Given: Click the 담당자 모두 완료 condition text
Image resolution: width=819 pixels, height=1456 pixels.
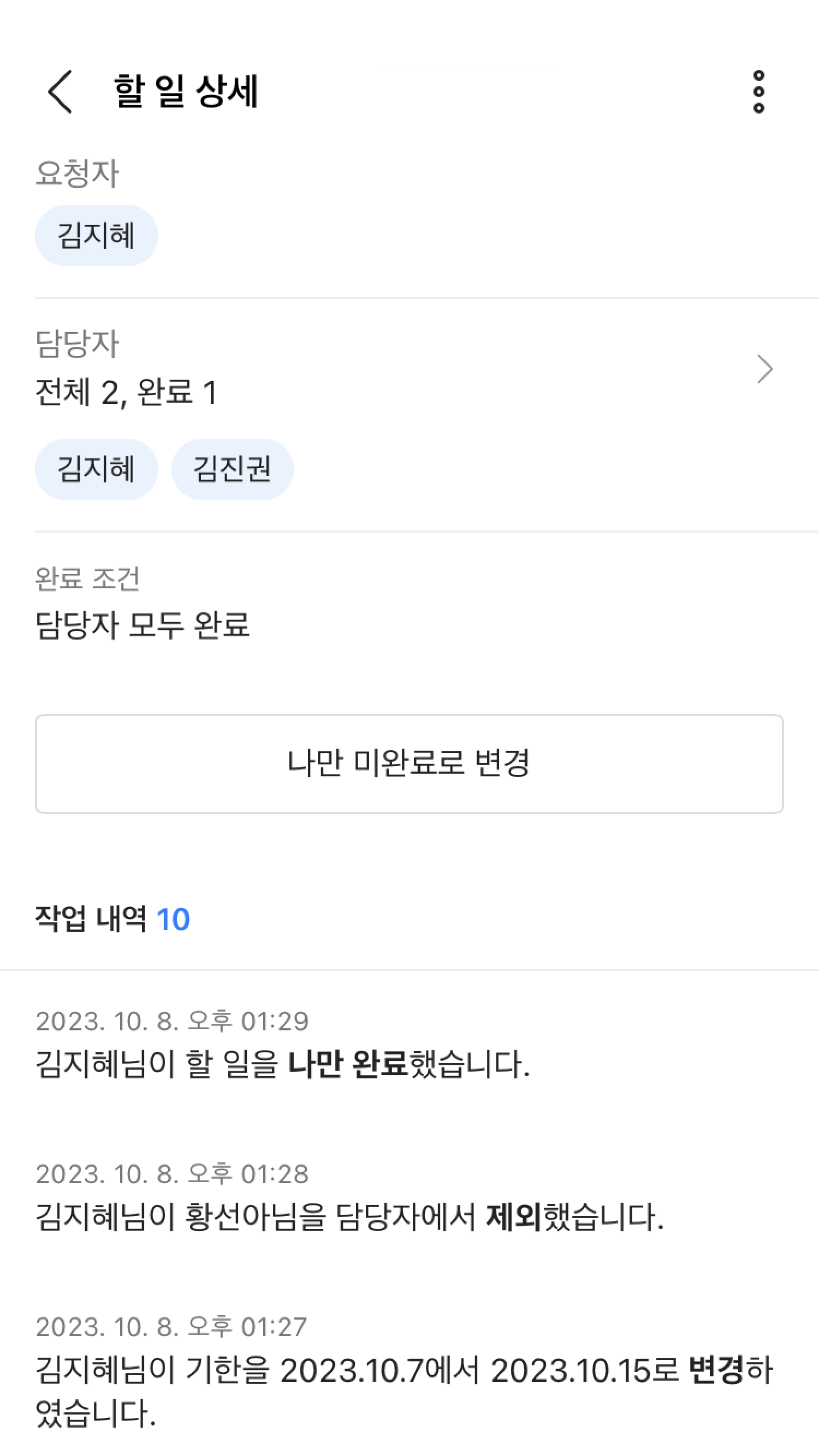Looking at the screenshot, I should pyautogui.click(x=142, y=625).
